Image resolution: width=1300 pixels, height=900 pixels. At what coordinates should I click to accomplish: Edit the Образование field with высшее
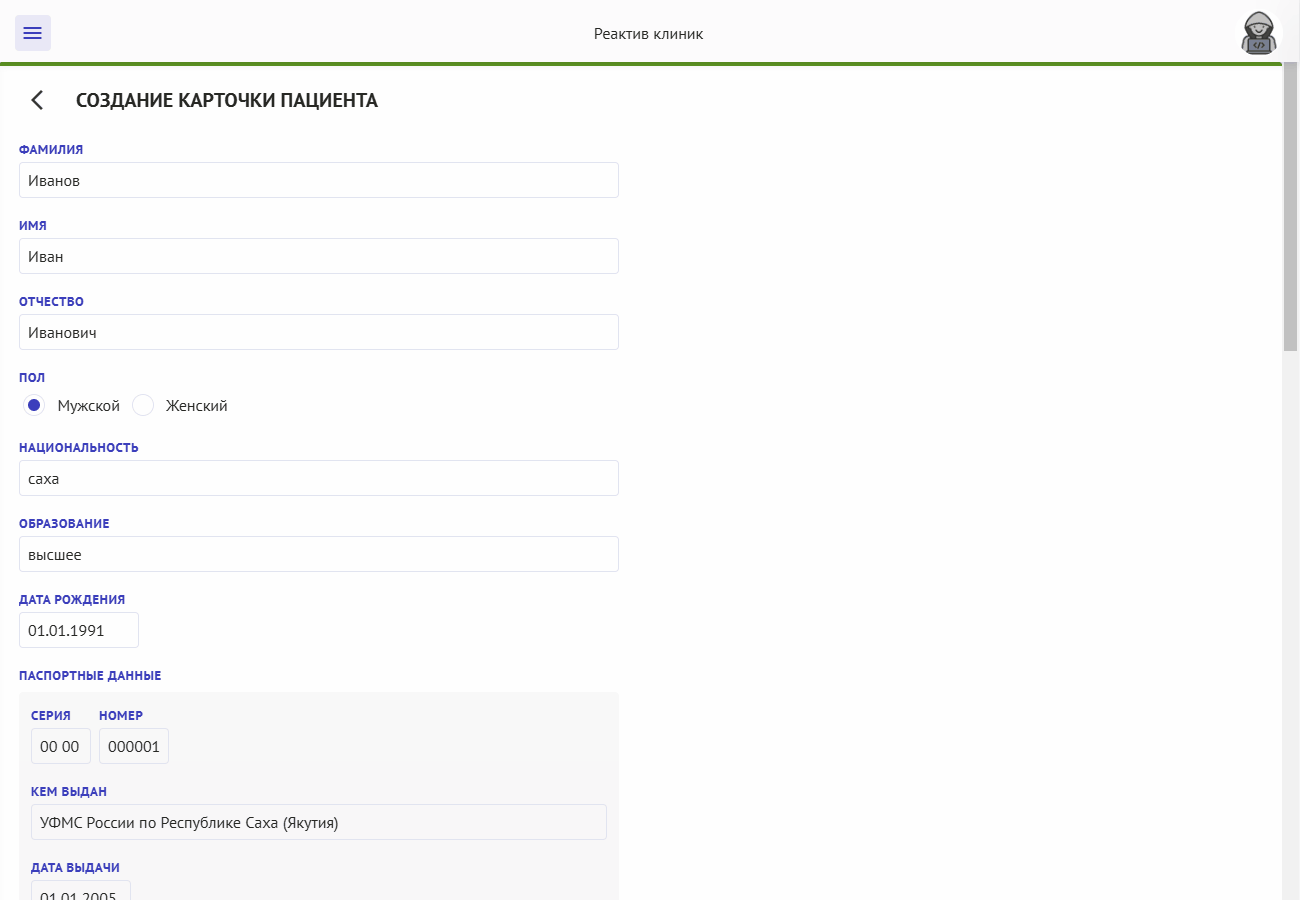[x=319, y=554]
